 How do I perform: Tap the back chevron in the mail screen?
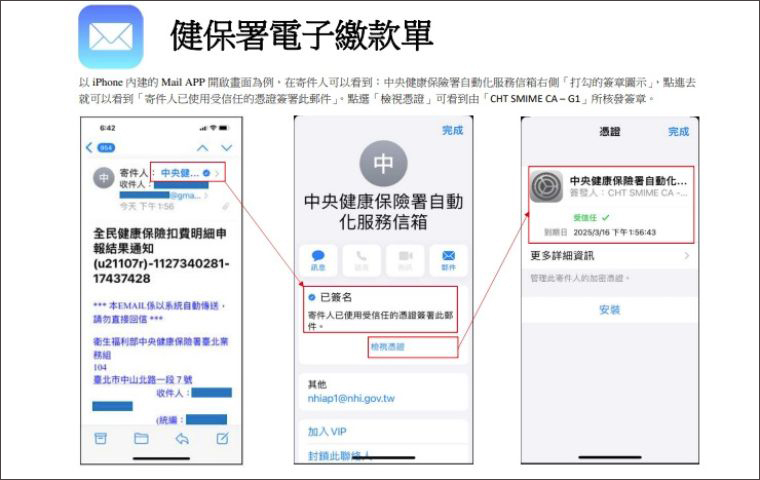click(89, 147)
